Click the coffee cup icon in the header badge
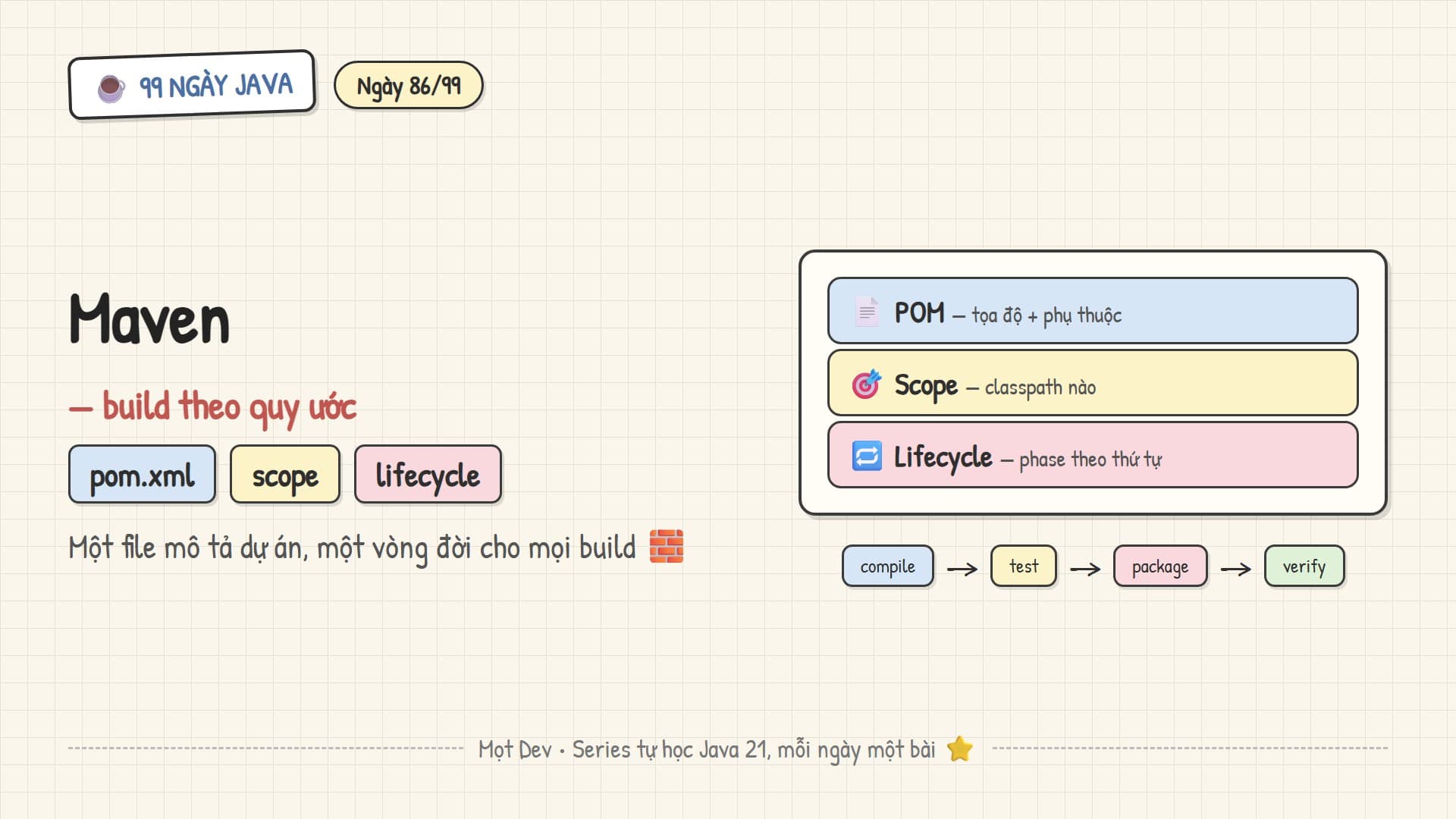This screenshot has height=819, width=1456. pos(111,88)
